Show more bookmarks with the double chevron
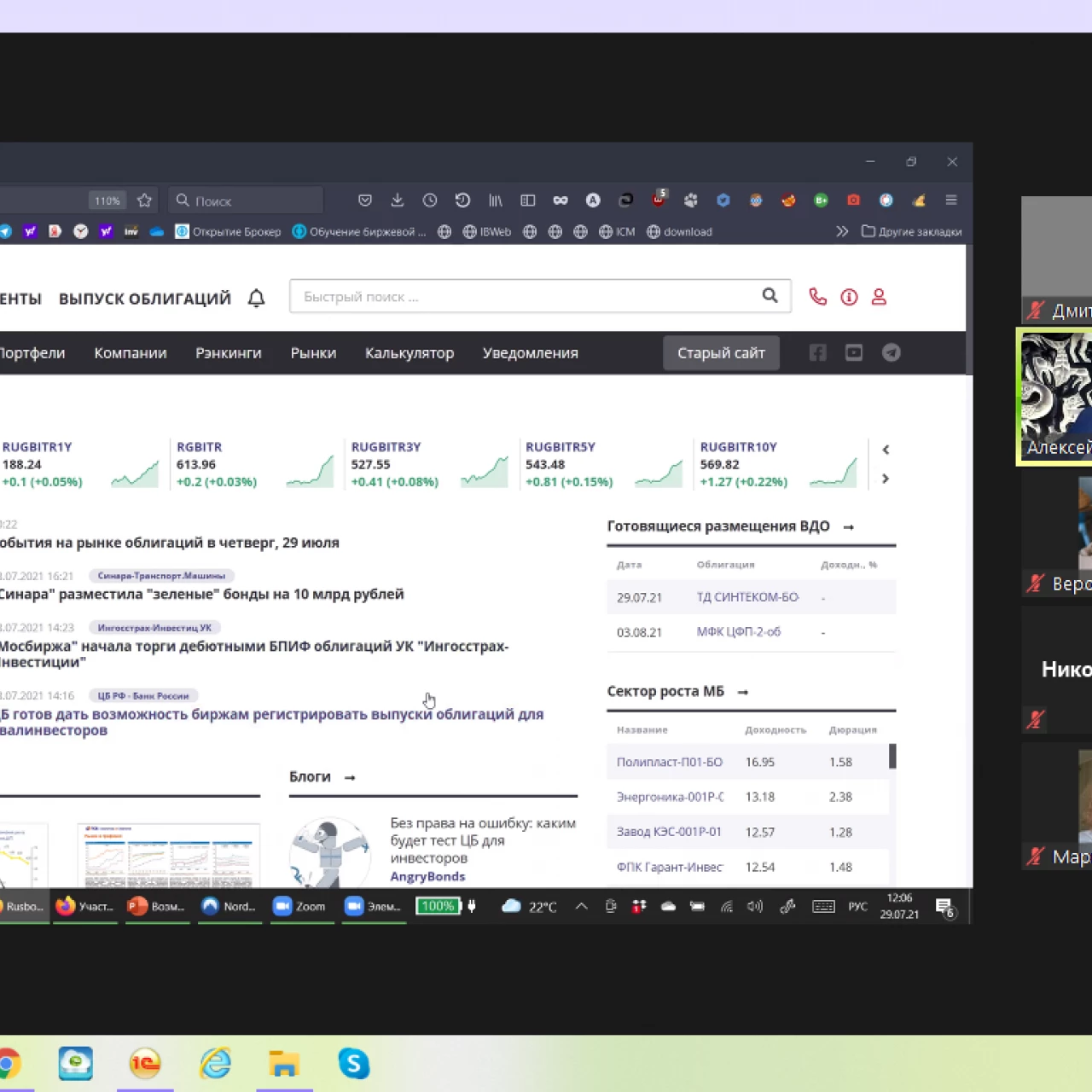 coord(842,231)
